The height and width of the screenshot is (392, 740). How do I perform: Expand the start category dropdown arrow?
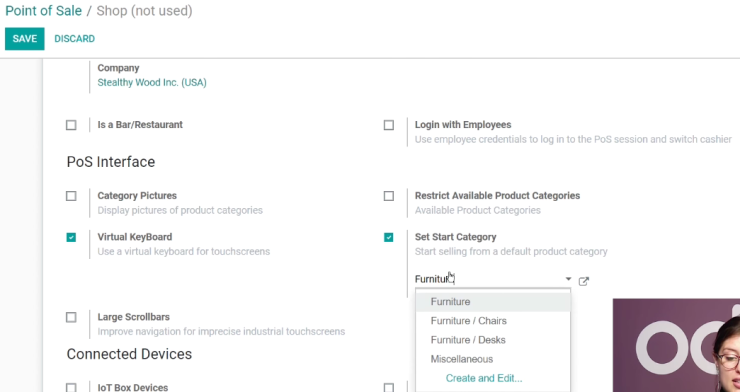pyautogui.click(x=568, y=279)
